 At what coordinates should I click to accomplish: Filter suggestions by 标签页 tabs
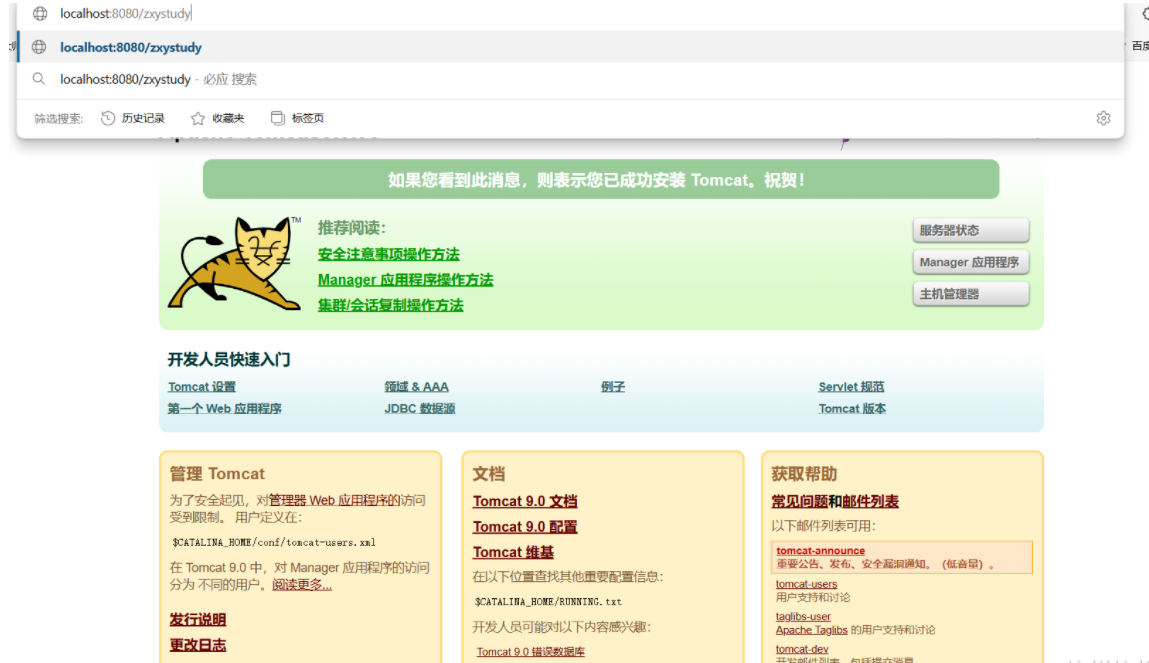point(298,118)
